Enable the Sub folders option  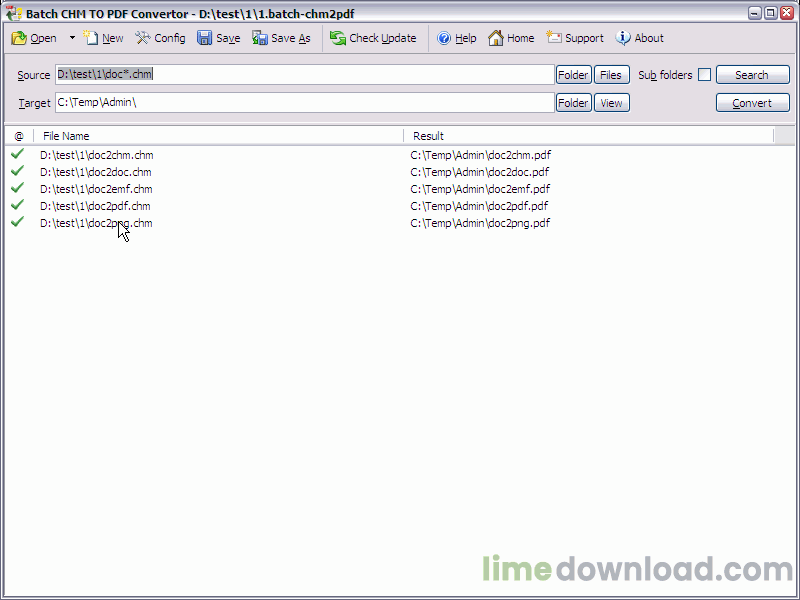705,74
